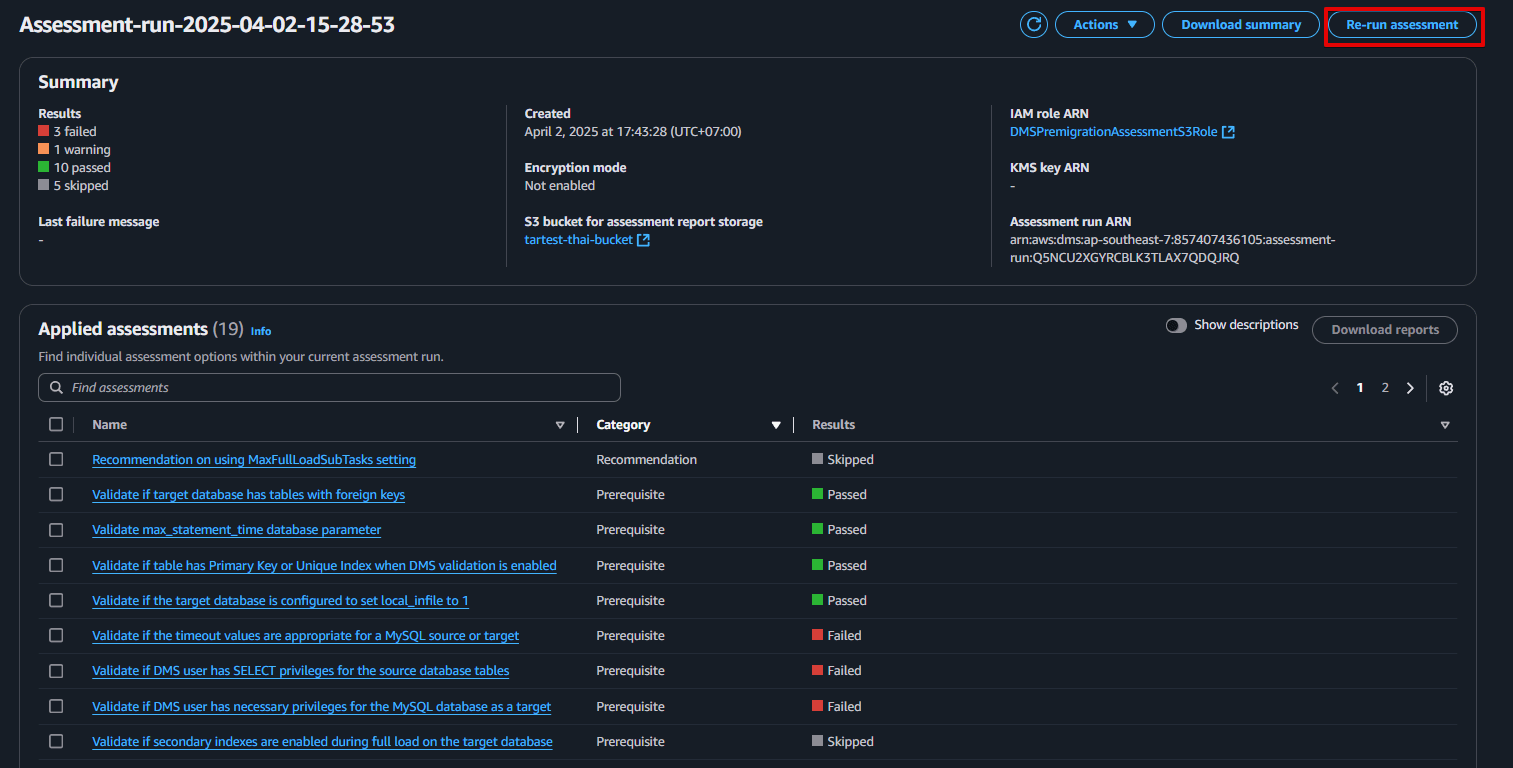Click the '10 passed' summary result
The image size is (1513, 768).
pyautogui.click(x=74, y=167)
